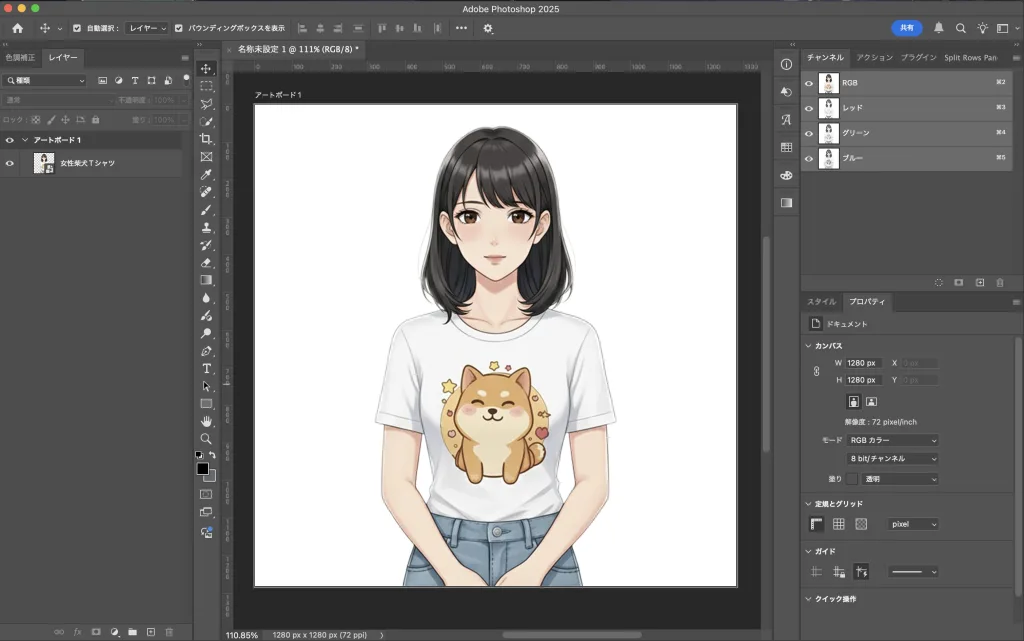Hide the 女性柴犬Tシャツ layer
The width and height of the screenshot is (1024, 641).
tap(10, 163)
